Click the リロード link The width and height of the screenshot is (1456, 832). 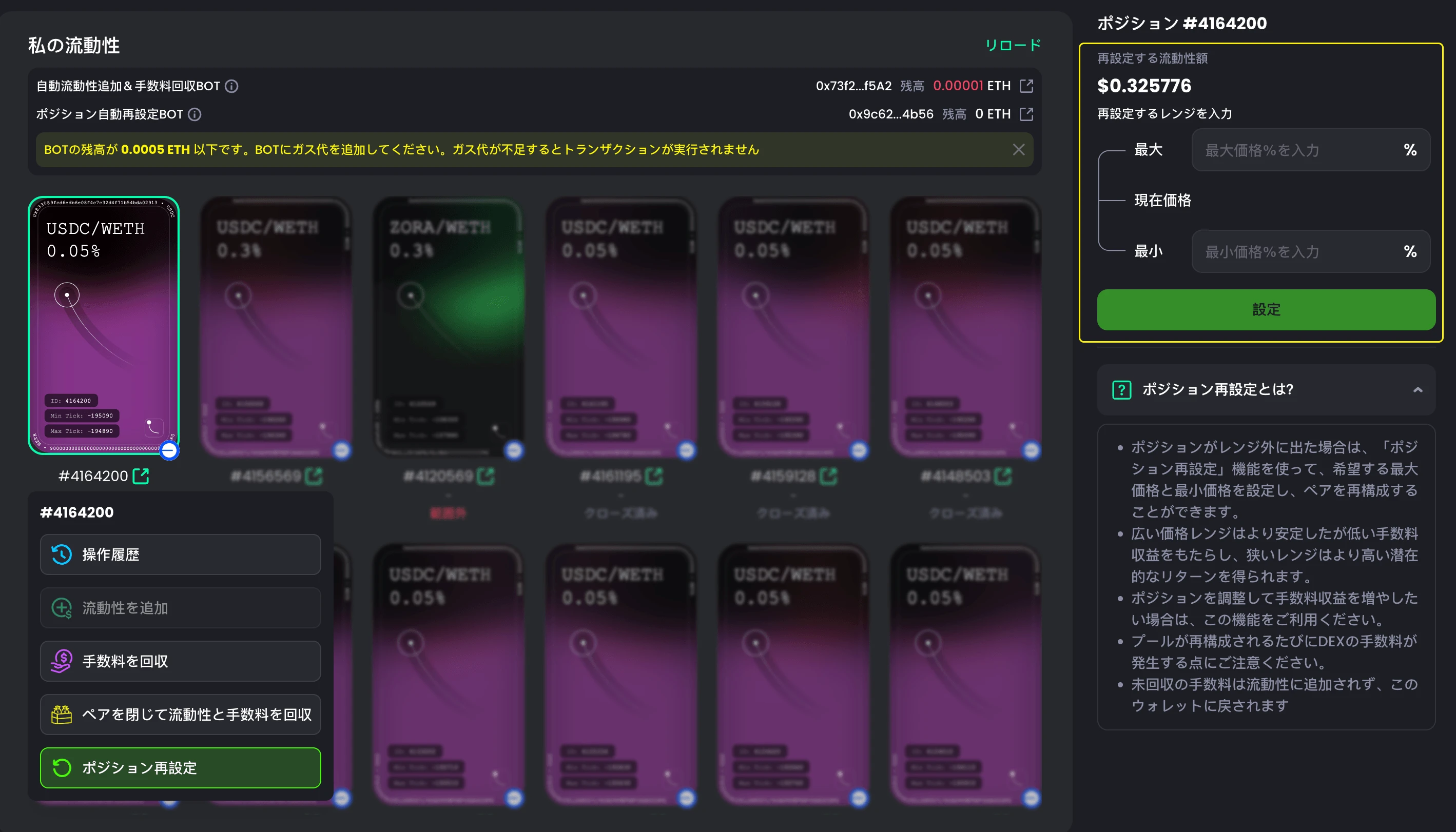point(1013,45)
